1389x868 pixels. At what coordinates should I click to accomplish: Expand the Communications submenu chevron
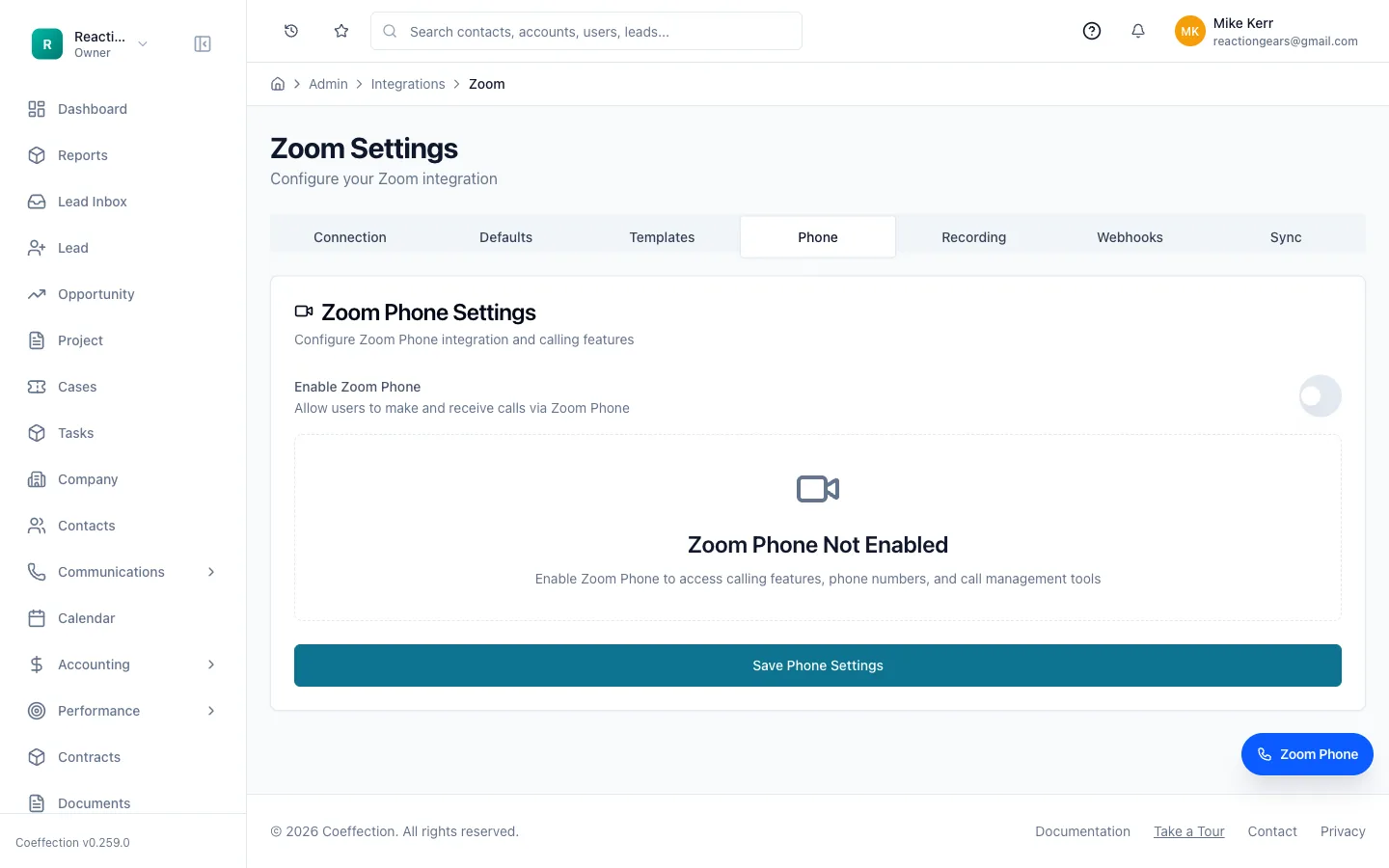click(211, 572)
